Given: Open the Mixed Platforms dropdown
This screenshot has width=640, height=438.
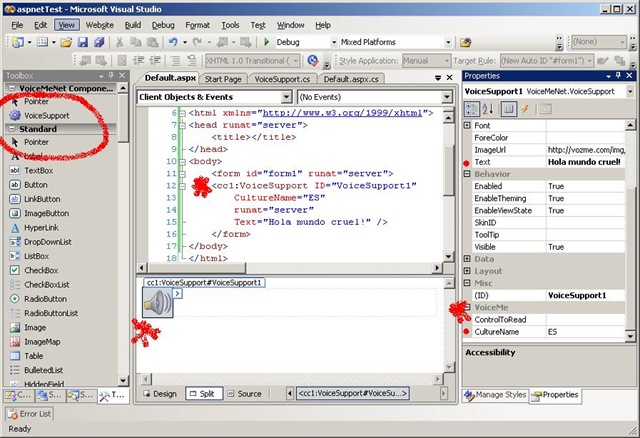Looking at the screenshot, I should [448, 42].
